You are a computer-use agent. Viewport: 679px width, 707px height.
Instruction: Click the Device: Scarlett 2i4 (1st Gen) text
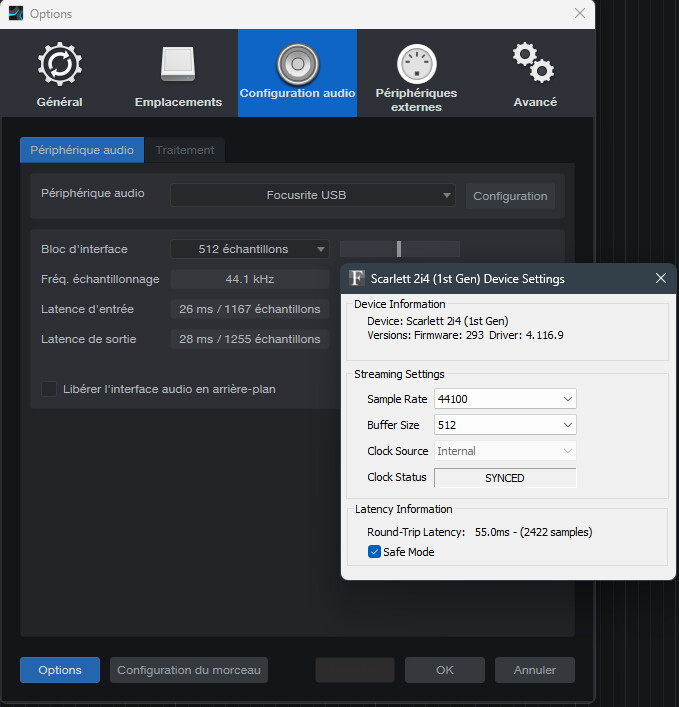click(438, 321)
